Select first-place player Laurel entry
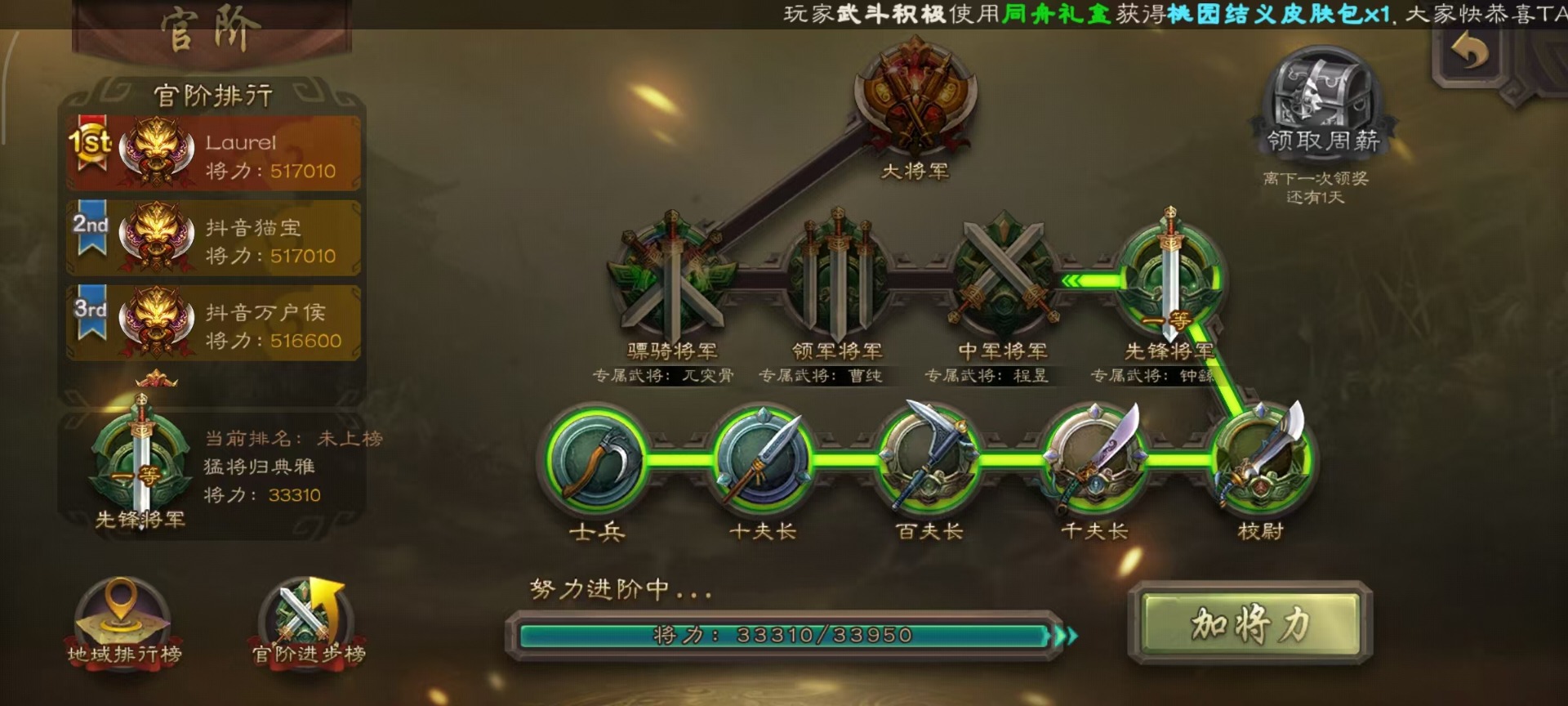 pos(214,154)
